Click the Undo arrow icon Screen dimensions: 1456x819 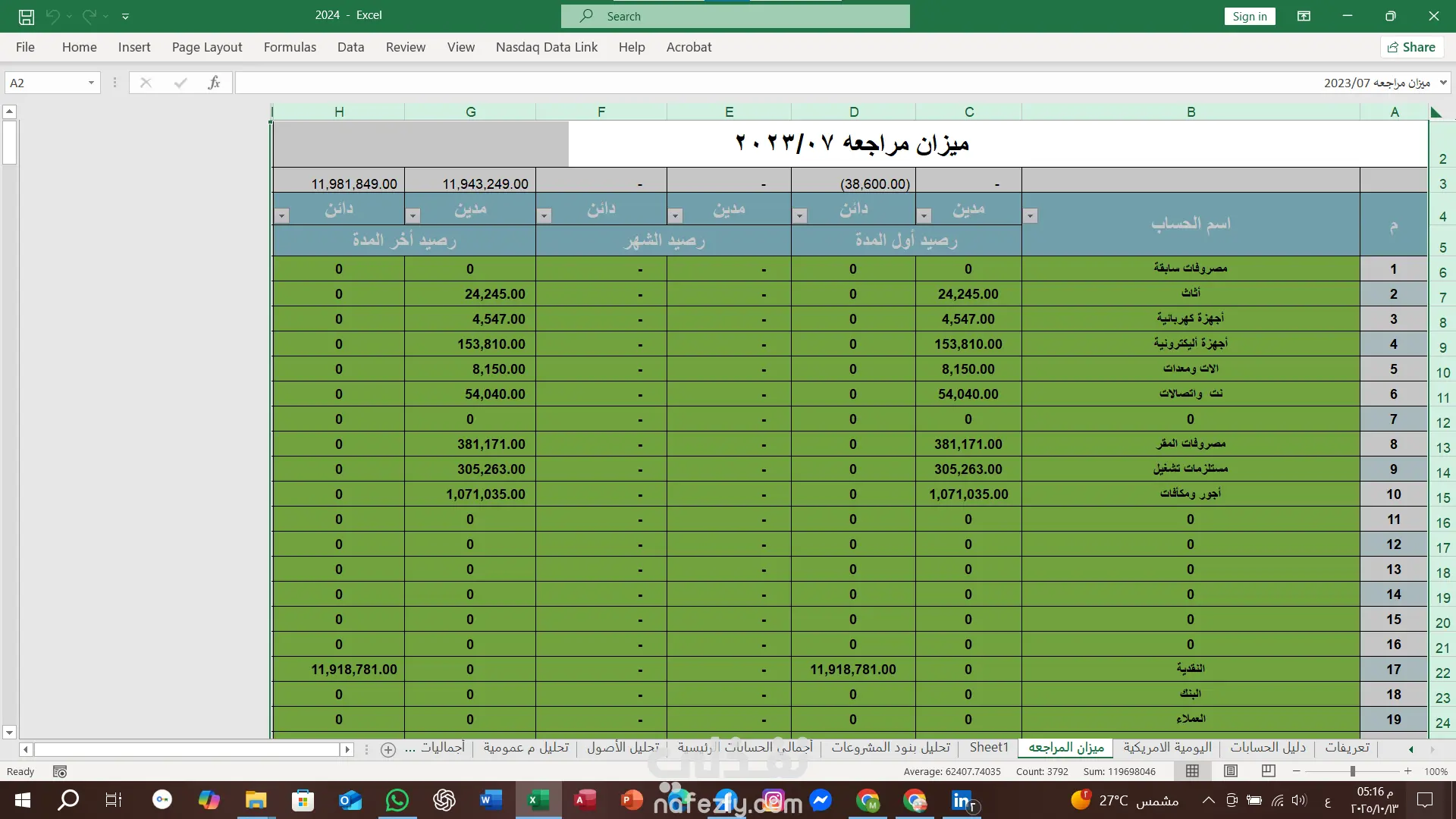(x=52, y=16)
